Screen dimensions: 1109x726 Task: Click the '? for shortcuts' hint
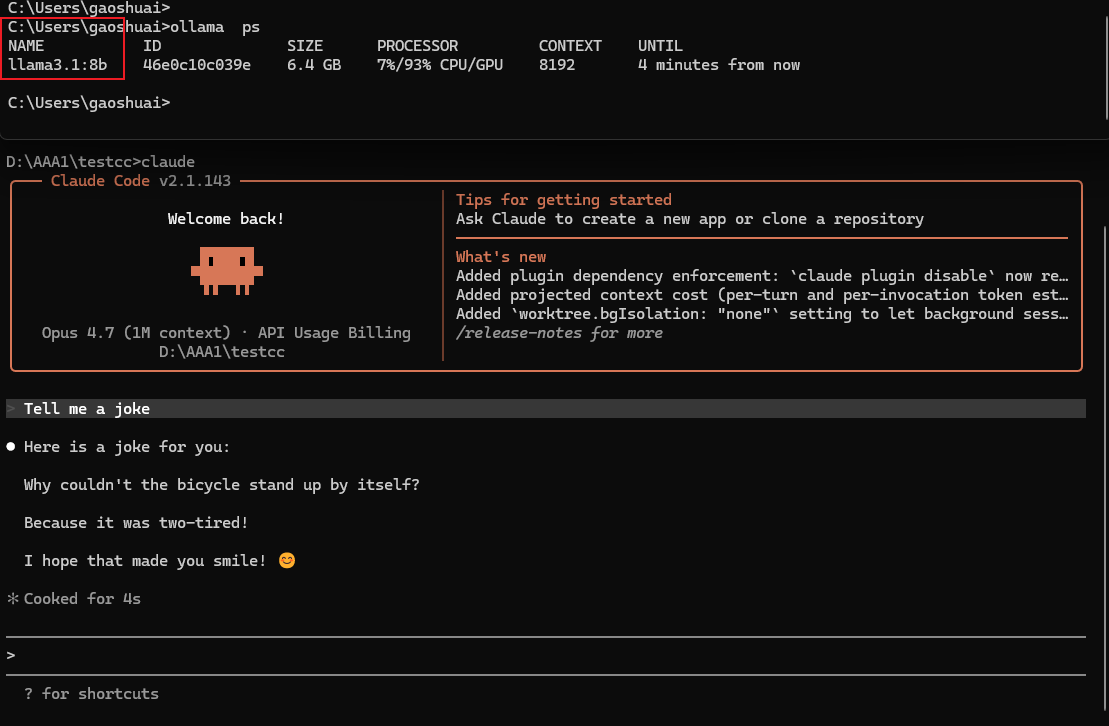(91, 693)
